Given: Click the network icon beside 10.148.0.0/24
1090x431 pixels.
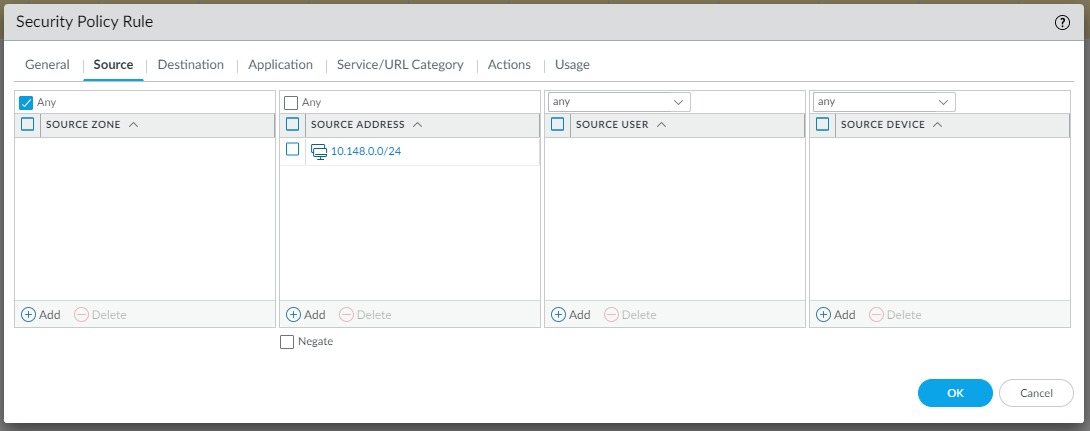Looking at the screenshot, I should [319, 151].
